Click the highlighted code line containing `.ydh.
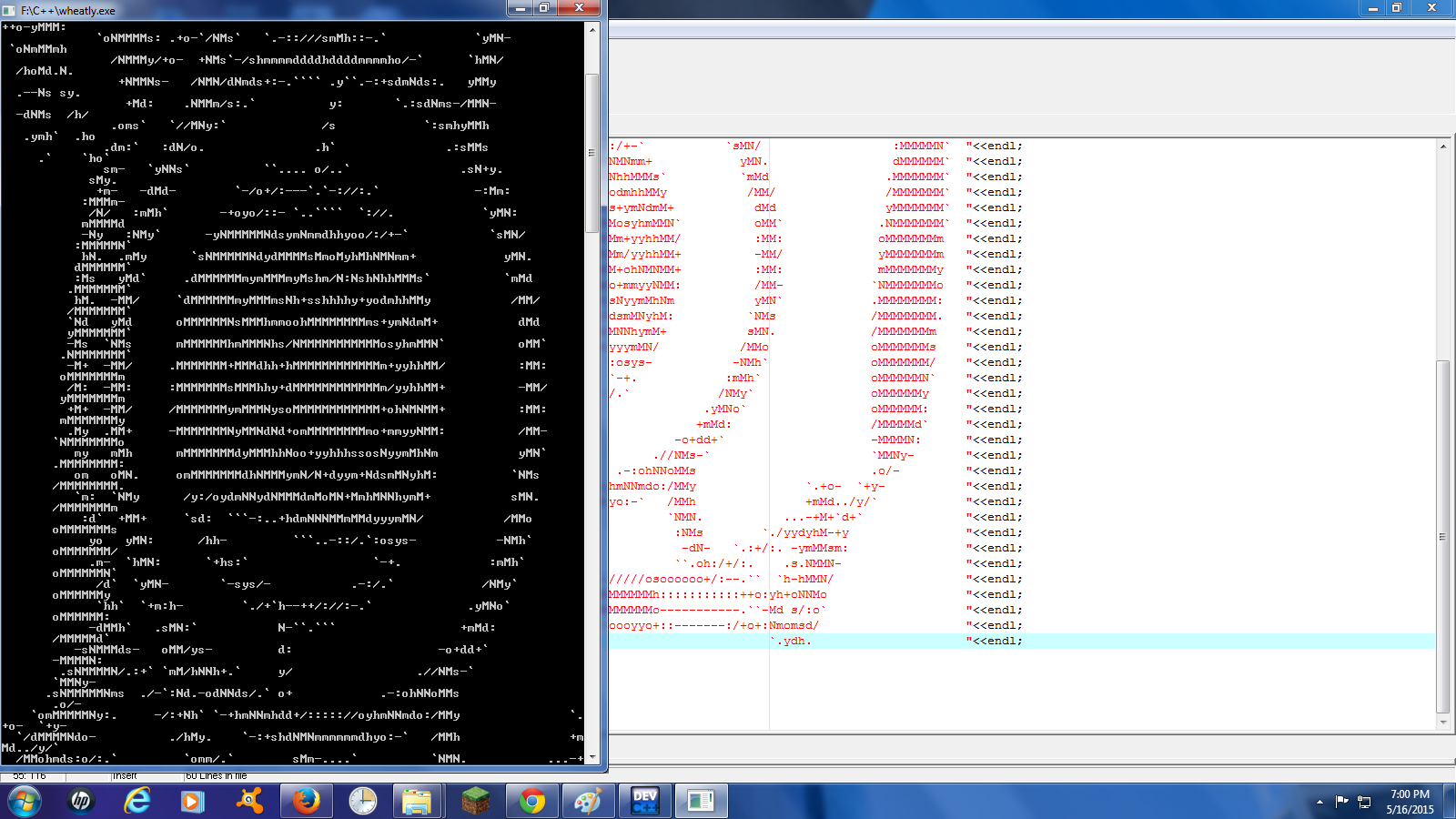 1022,641
